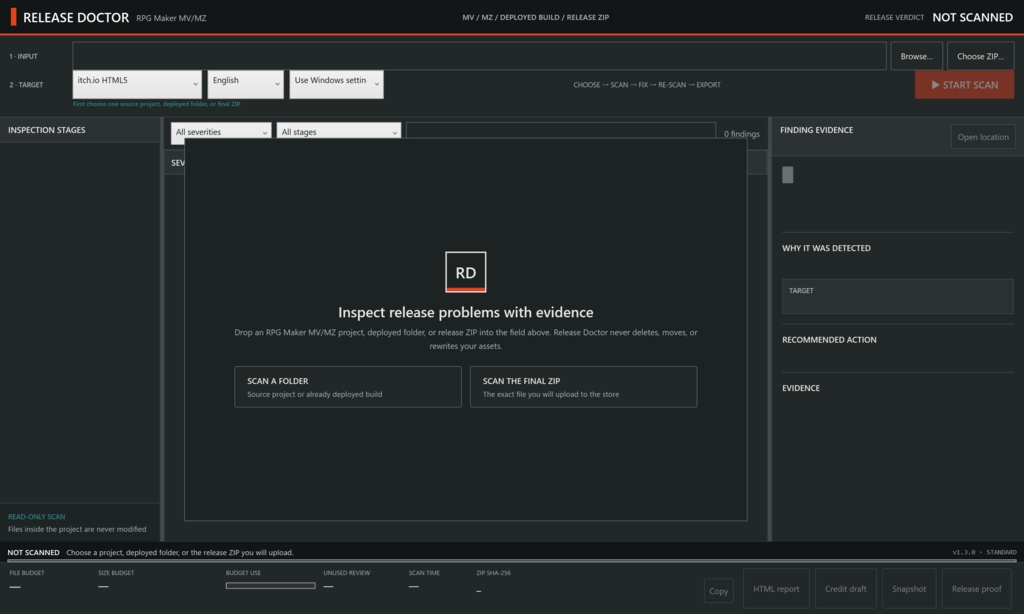1024x614 pixels.
Task: Focus the input path field
Action: click(x=479, y=56)
